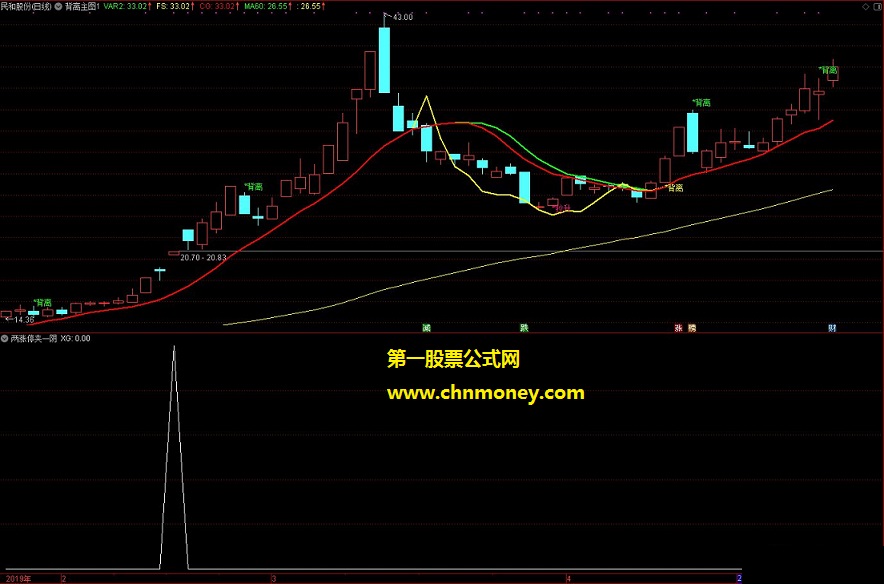This screenshot has width=884, height=584.
Task: Click the FS: 33.02 indicator value
Action: point(175,7)
